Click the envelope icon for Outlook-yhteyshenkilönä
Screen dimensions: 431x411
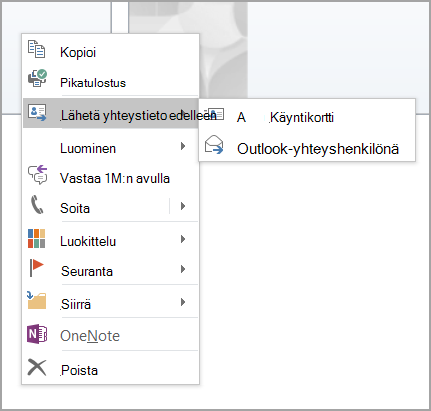coord(214,145)
